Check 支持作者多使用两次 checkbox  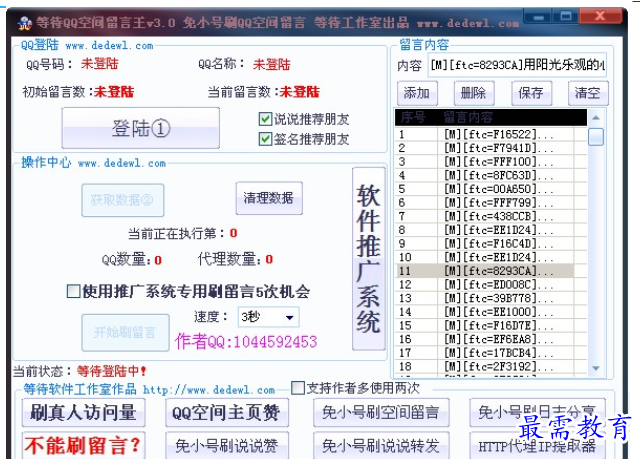click(298, 388)
